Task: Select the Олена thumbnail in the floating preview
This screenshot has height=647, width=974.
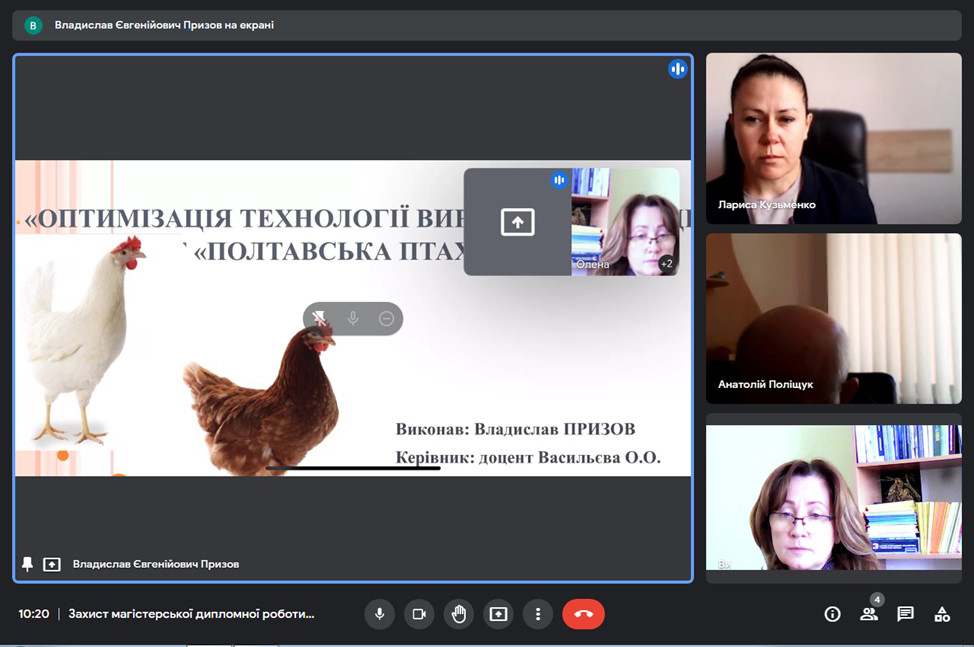Action: click(625, 222)
